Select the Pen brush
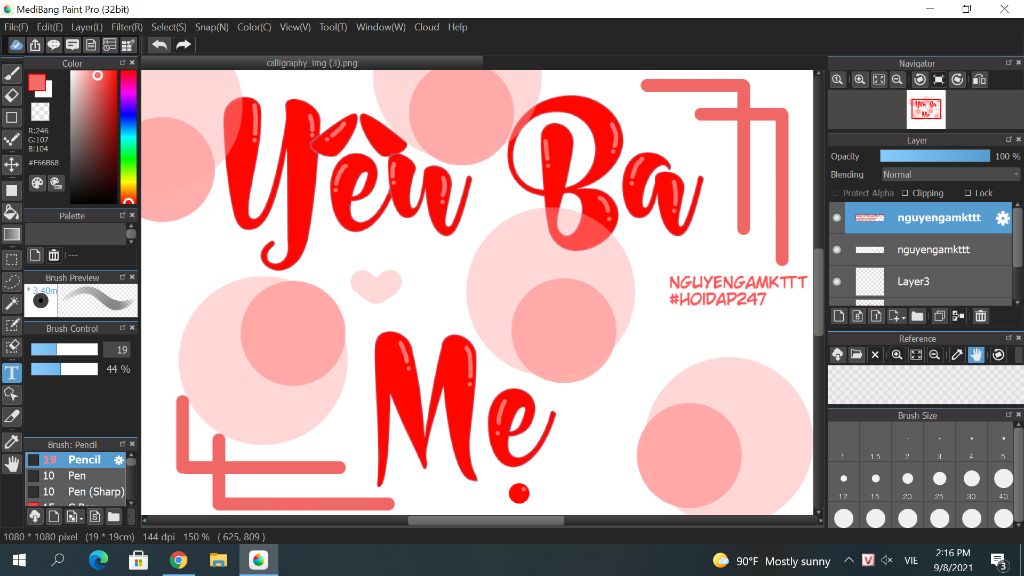Screen dimensions: 1024x576 point(76,475)
